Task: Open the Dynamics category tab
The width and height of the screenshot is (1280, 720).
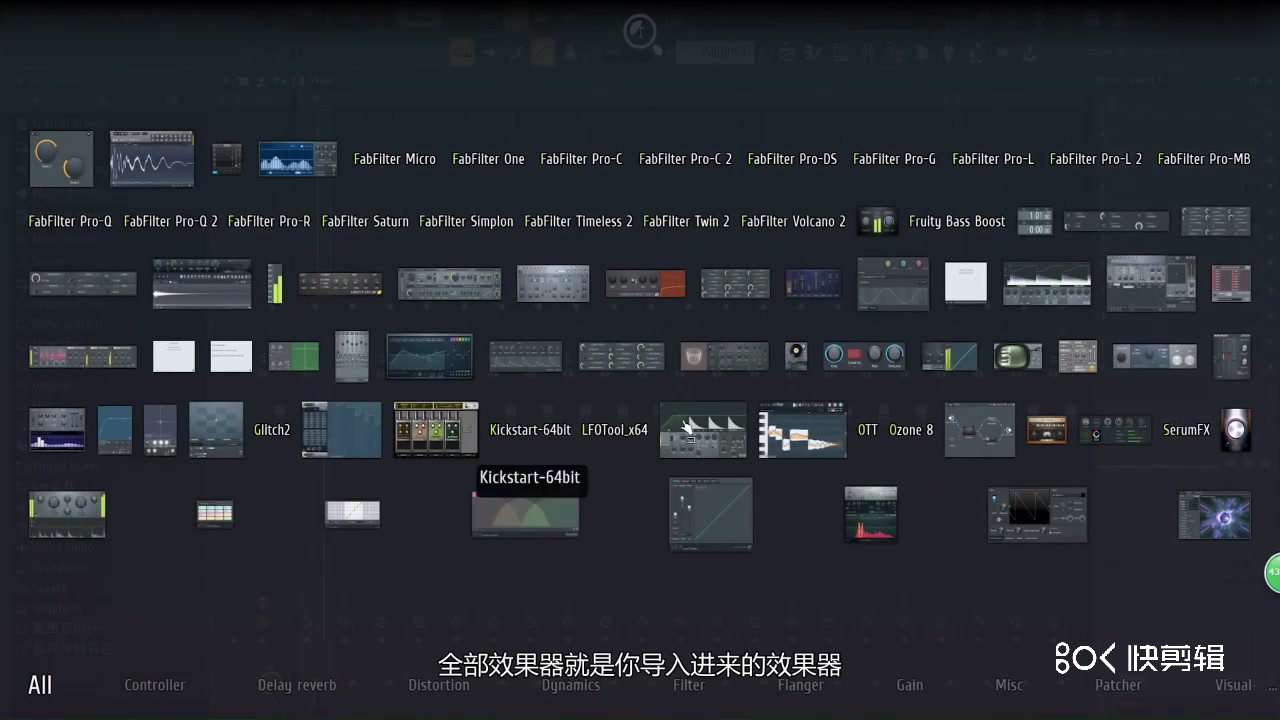Action: (571, 685)
